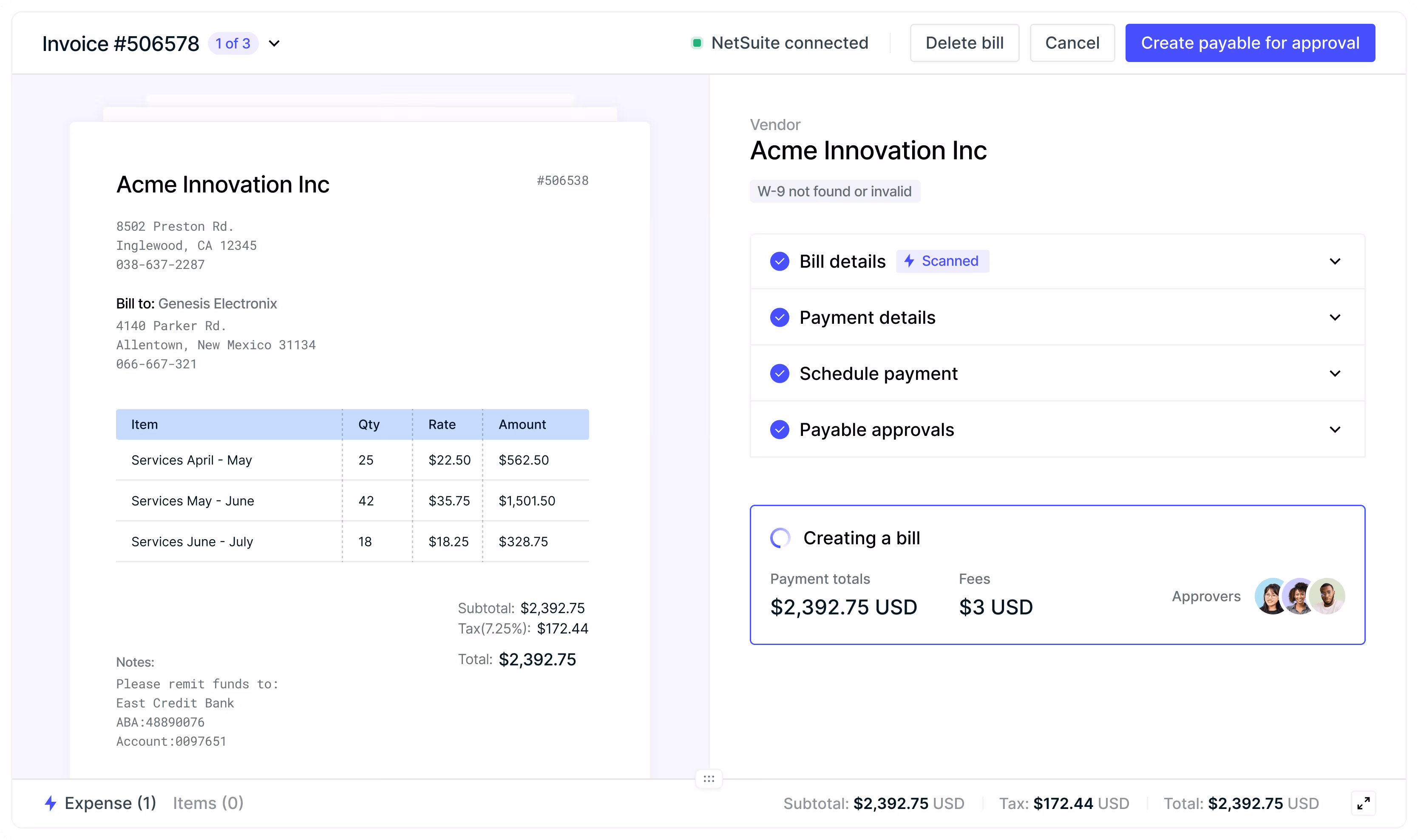Expand the Bill details section chevron
Viewport: 1418px width, 840px height.
pos(1335,261)
